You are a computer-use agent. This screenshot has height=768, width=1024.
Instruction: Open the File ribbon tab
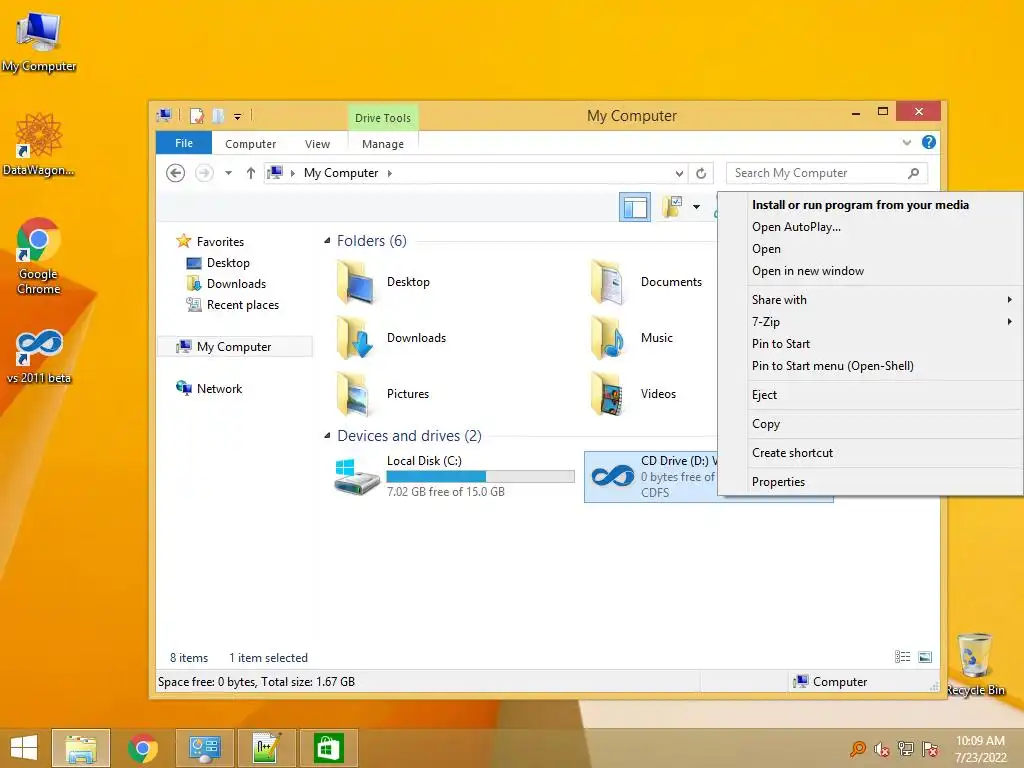click(184, 143)
